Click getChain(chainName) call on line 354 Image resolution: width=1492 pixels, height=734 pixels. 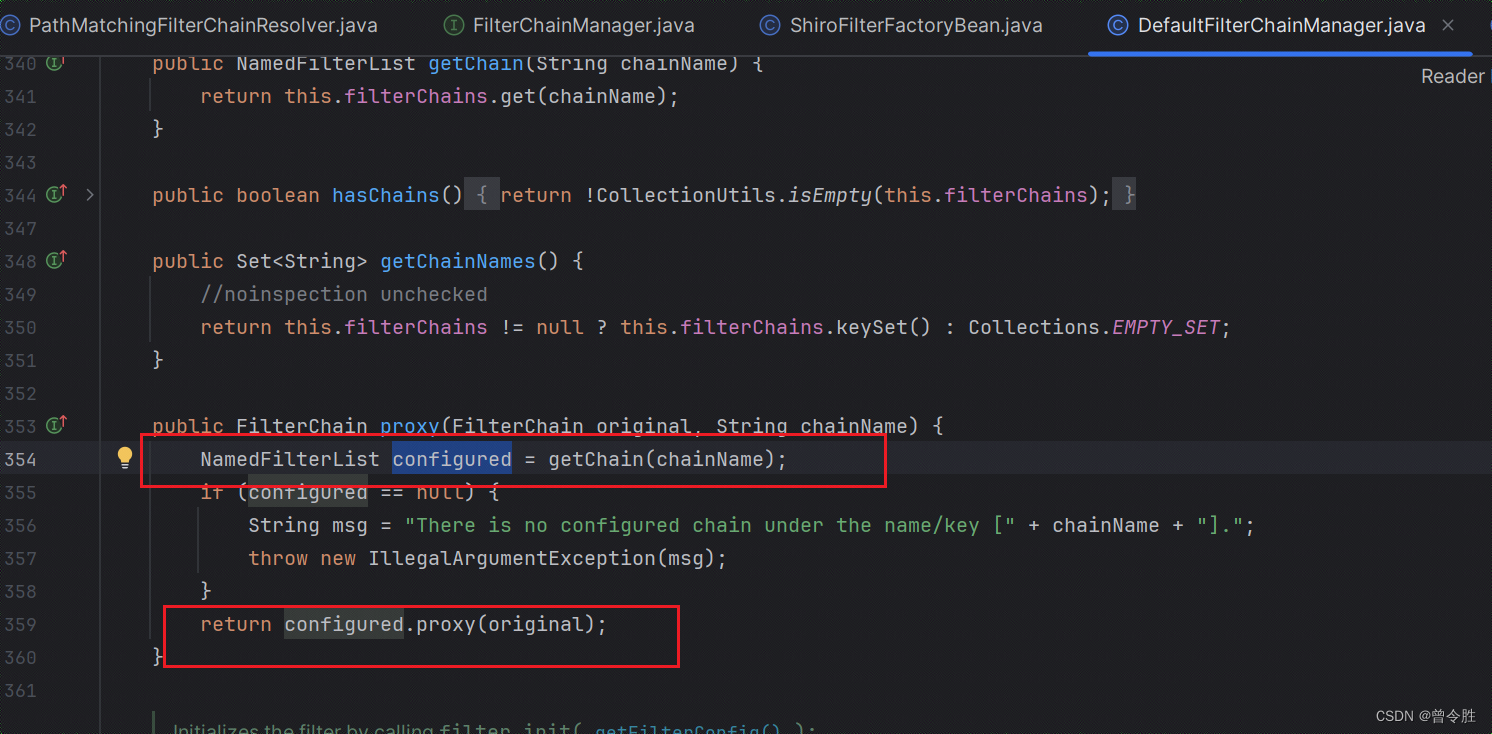point(661,459)
